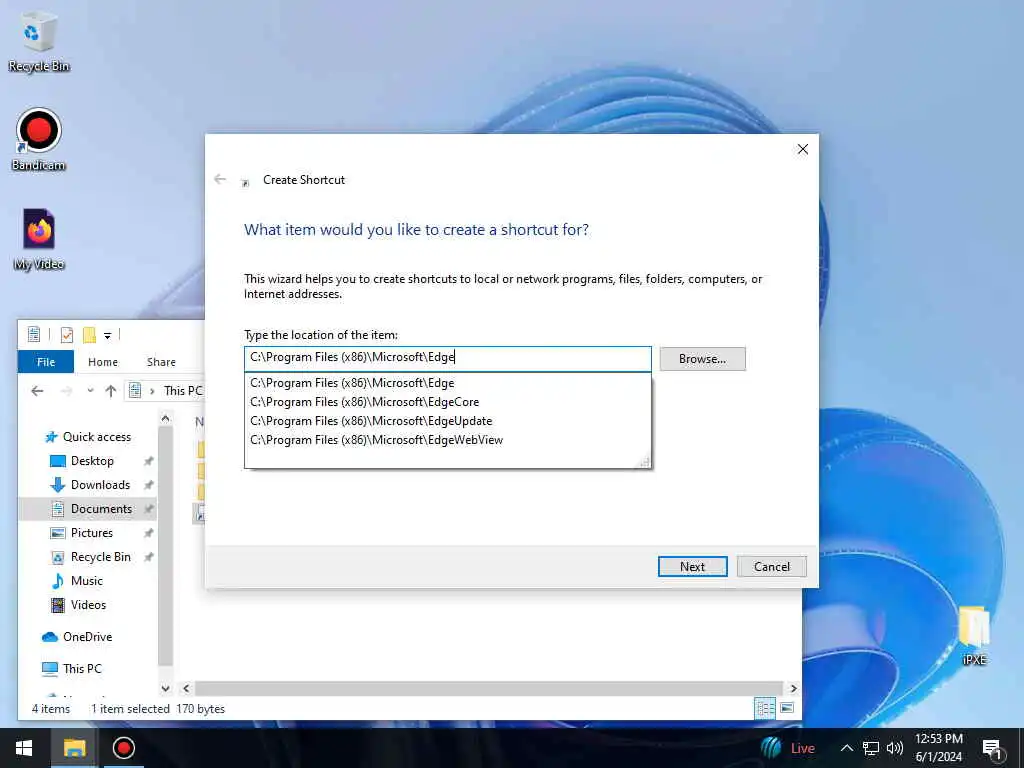Choose the Microsoft\Edge path suggestion
The image size is (1024, 768).
pyautogui.click(x=447, y=383)
